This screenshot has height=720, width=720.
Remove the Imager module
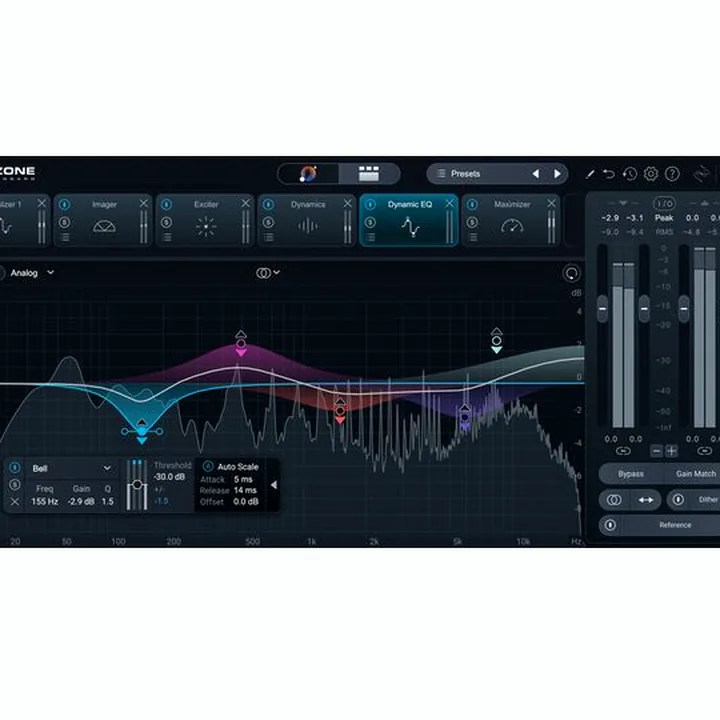(x=144, y=203)
